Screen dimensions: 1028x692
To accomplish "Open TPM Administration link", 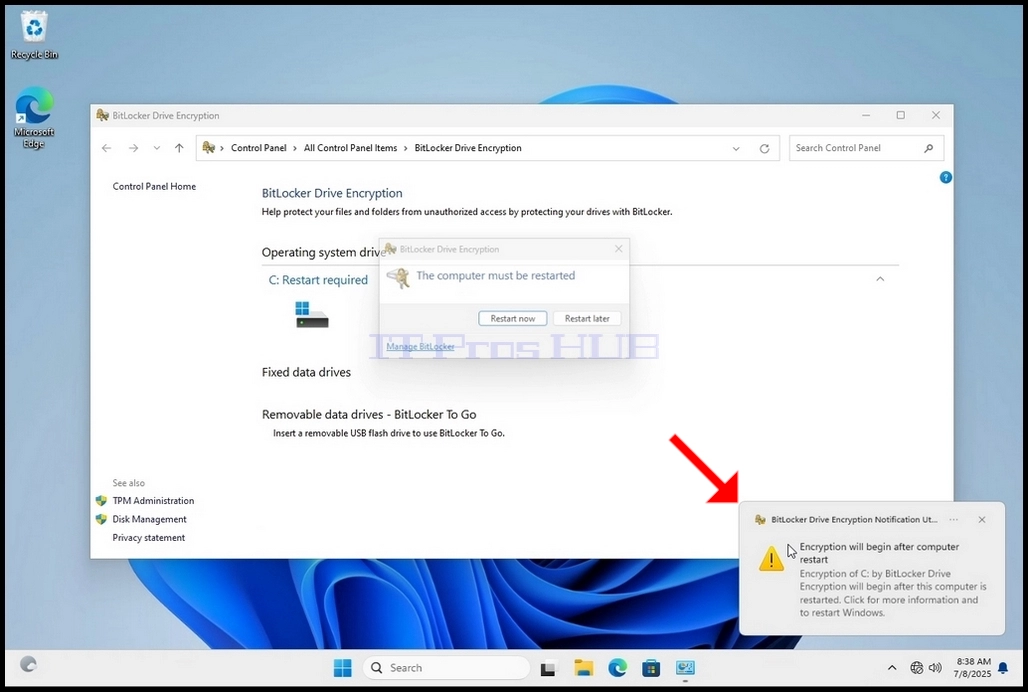I will pyautogui.click(x=153, y=501).
